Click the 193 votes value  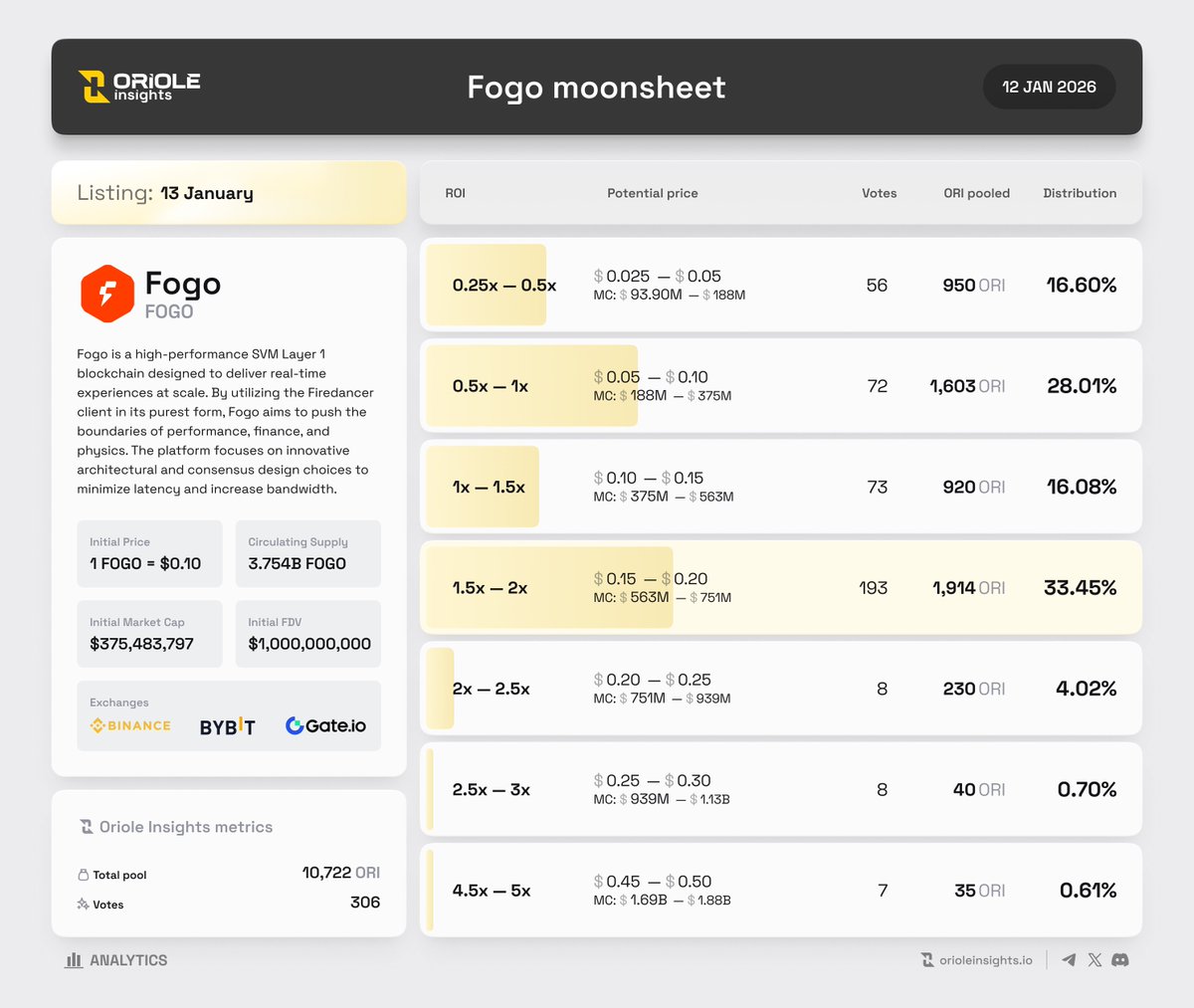[873, 588]
